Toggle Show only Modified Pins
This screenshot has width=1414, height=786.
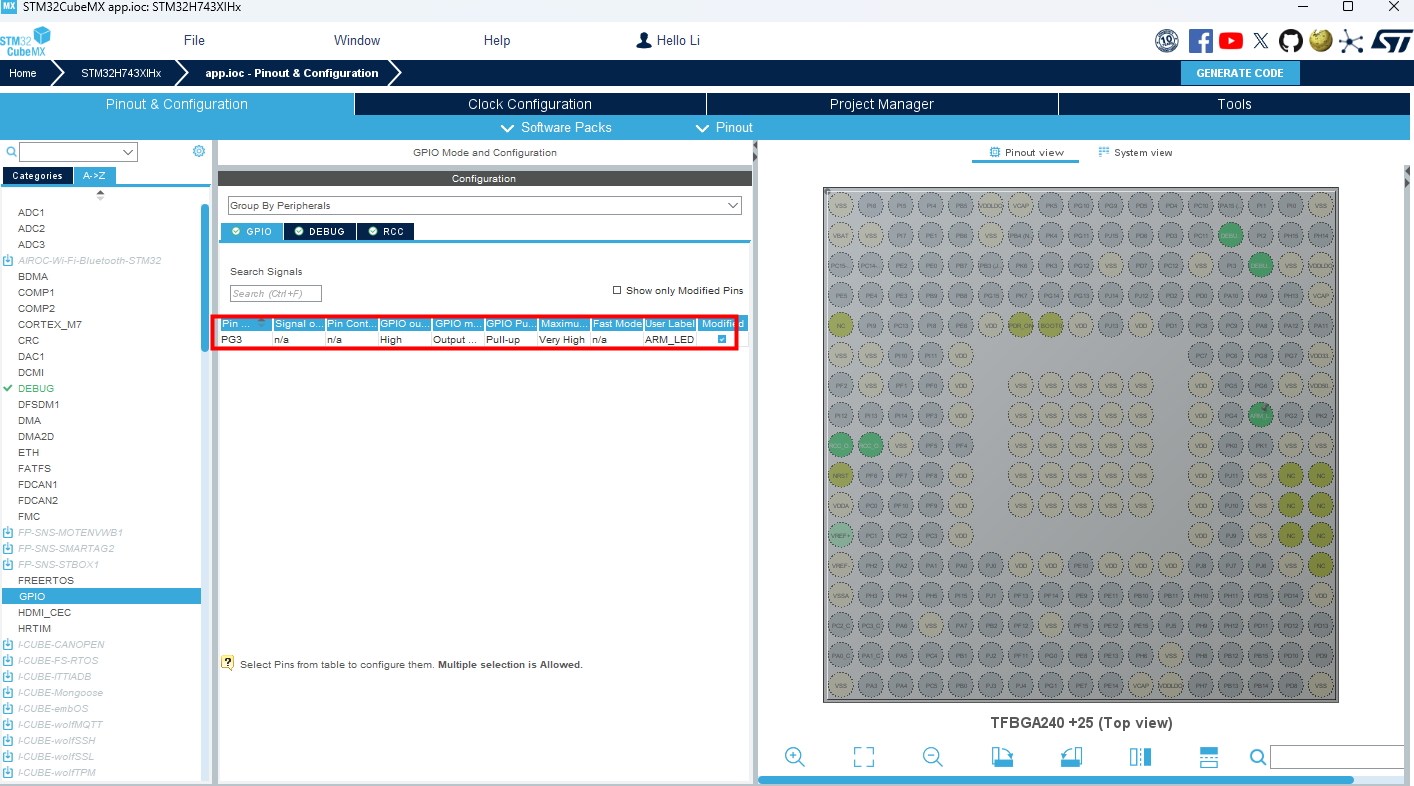(x=617, y=290)
